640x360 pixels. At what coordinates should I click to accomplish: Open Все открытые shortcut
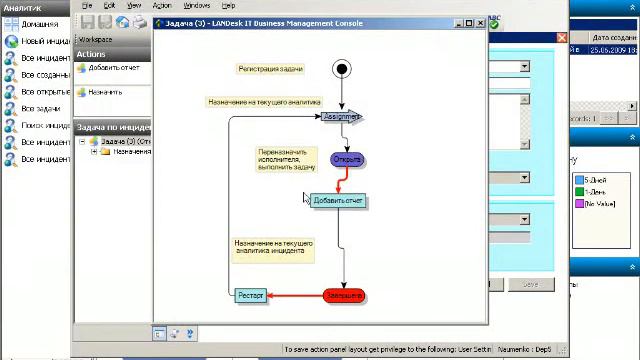pyautogui.click(x=38, y=92)
